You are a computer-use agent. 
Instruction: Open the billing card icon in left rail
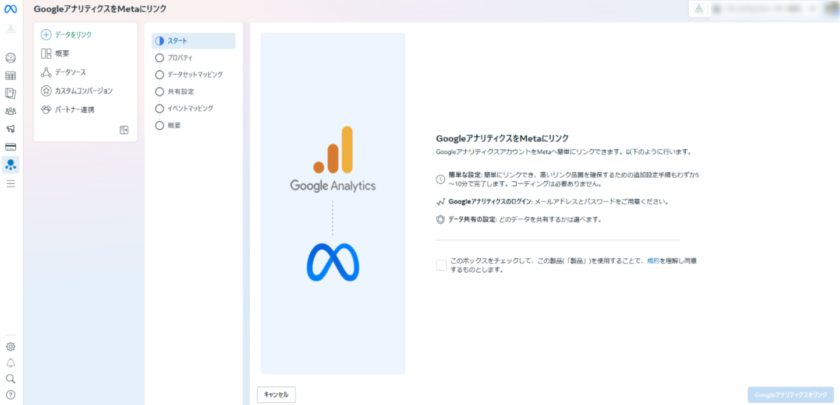(11, 146)
